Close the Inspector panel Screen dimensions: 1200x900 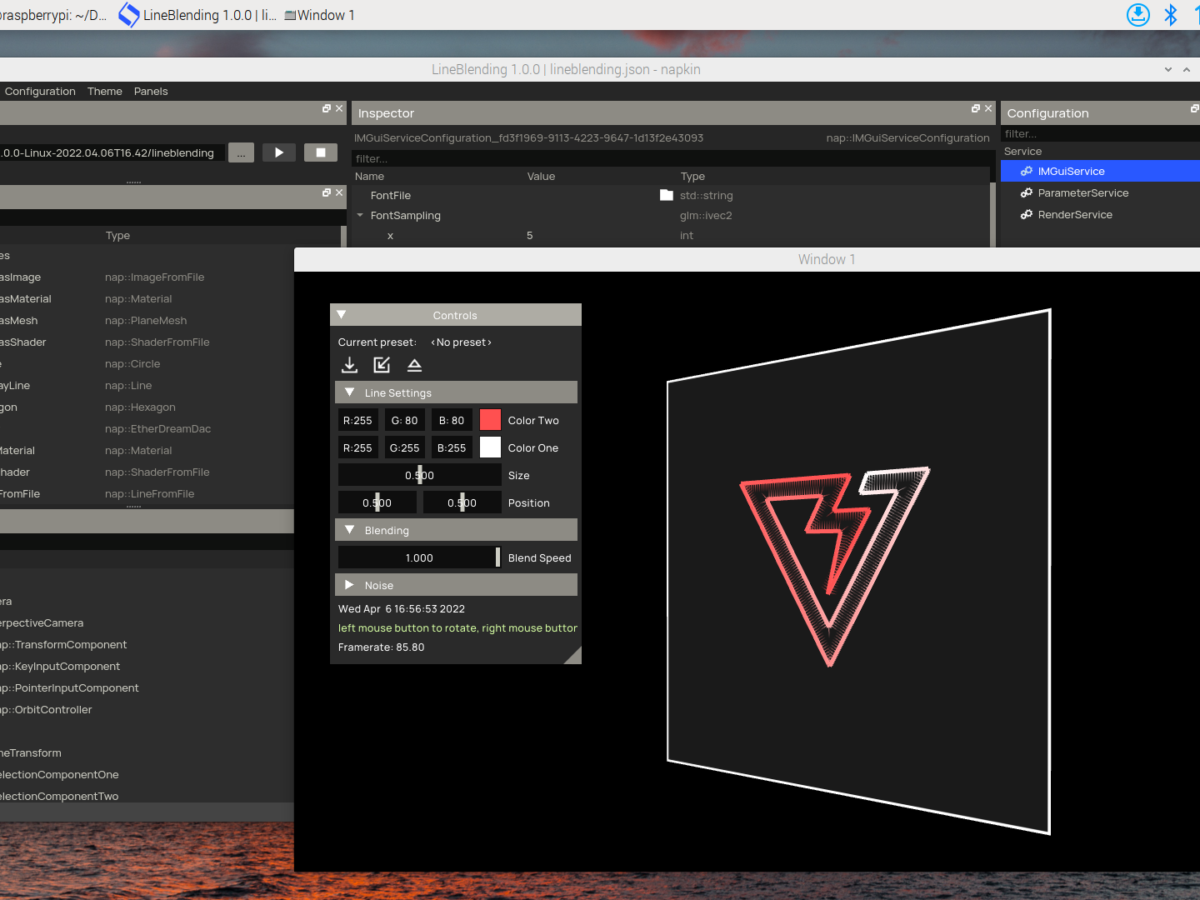pyautogui.click(x=989, y=108)
